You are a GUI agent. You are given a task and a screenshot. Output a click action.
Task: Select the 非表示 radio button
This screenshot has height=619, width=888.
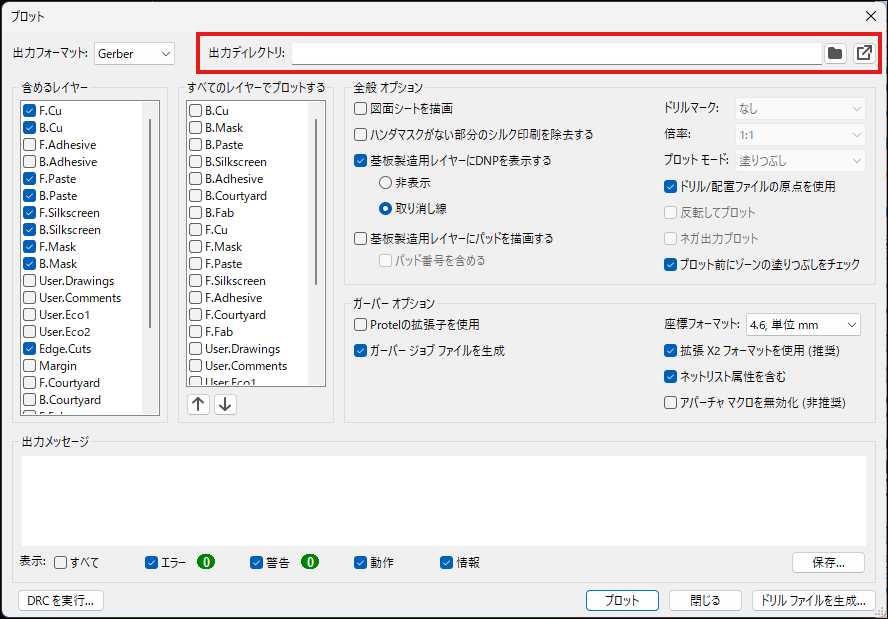385,183
